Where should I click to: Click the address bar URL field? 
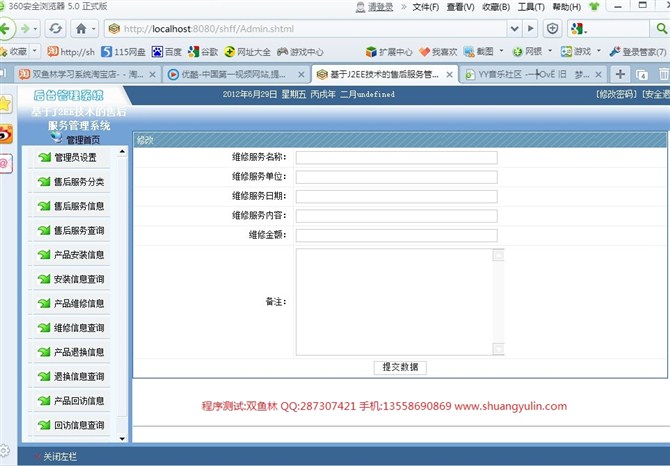pos(308,29)
